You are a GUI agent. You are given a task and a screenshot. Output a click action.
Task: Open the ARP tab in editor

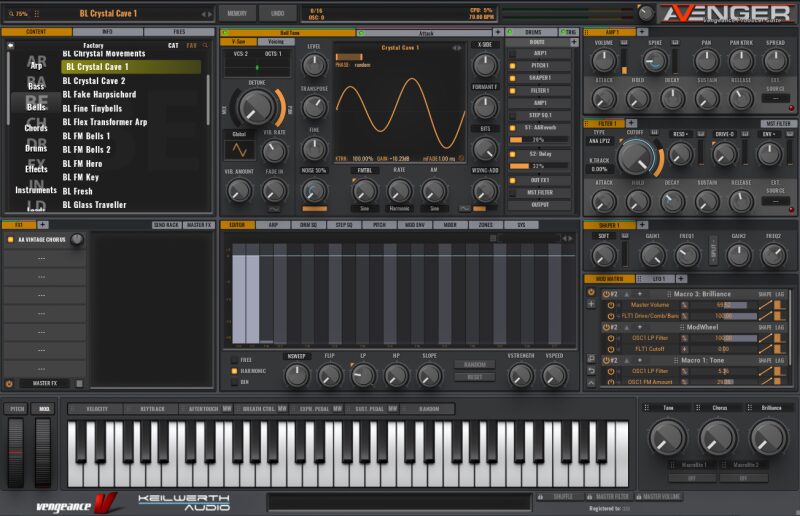pos(273,225)
